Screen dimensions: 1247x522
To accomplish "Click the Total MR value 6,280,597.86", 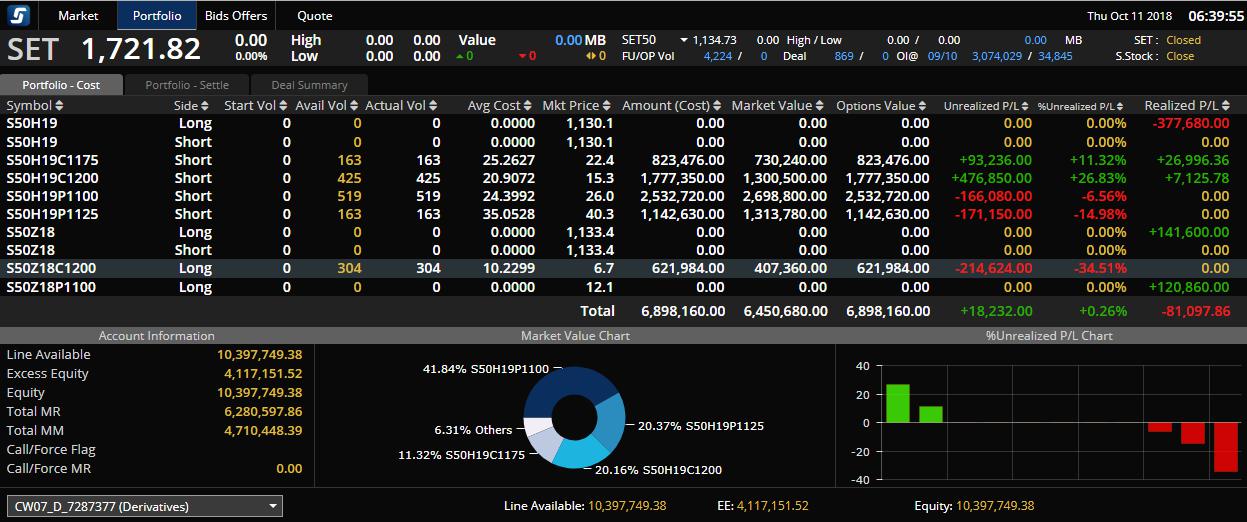I will point(260,411).
